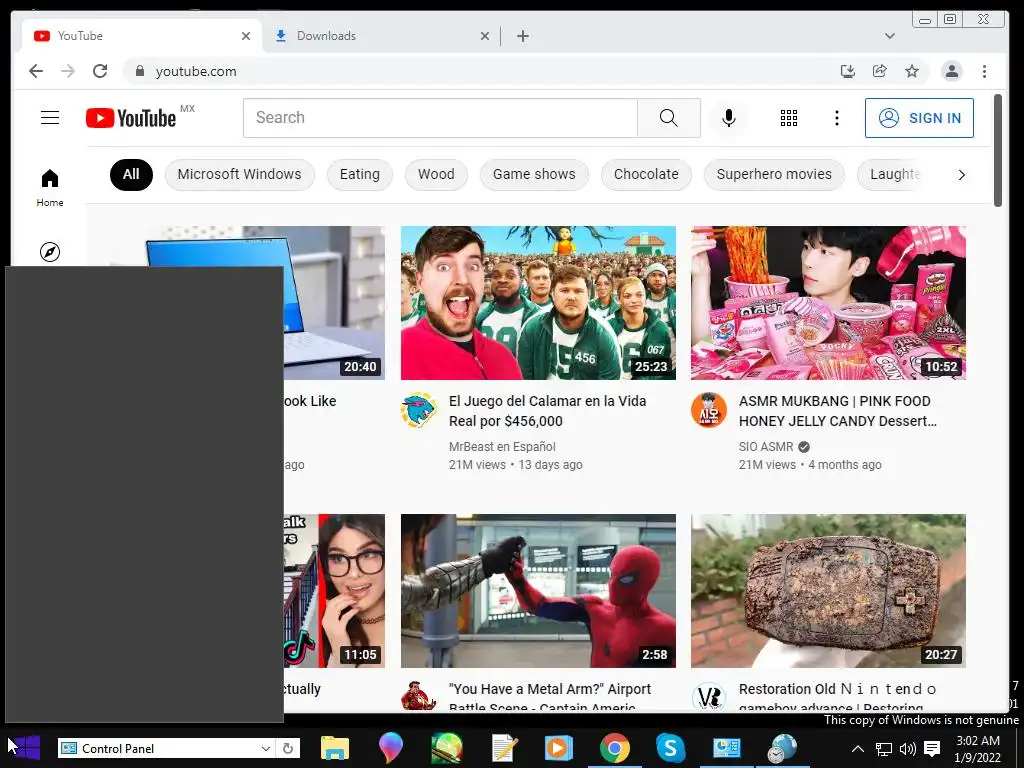
Task: Select the All filter chip
Action: point(131,174)
